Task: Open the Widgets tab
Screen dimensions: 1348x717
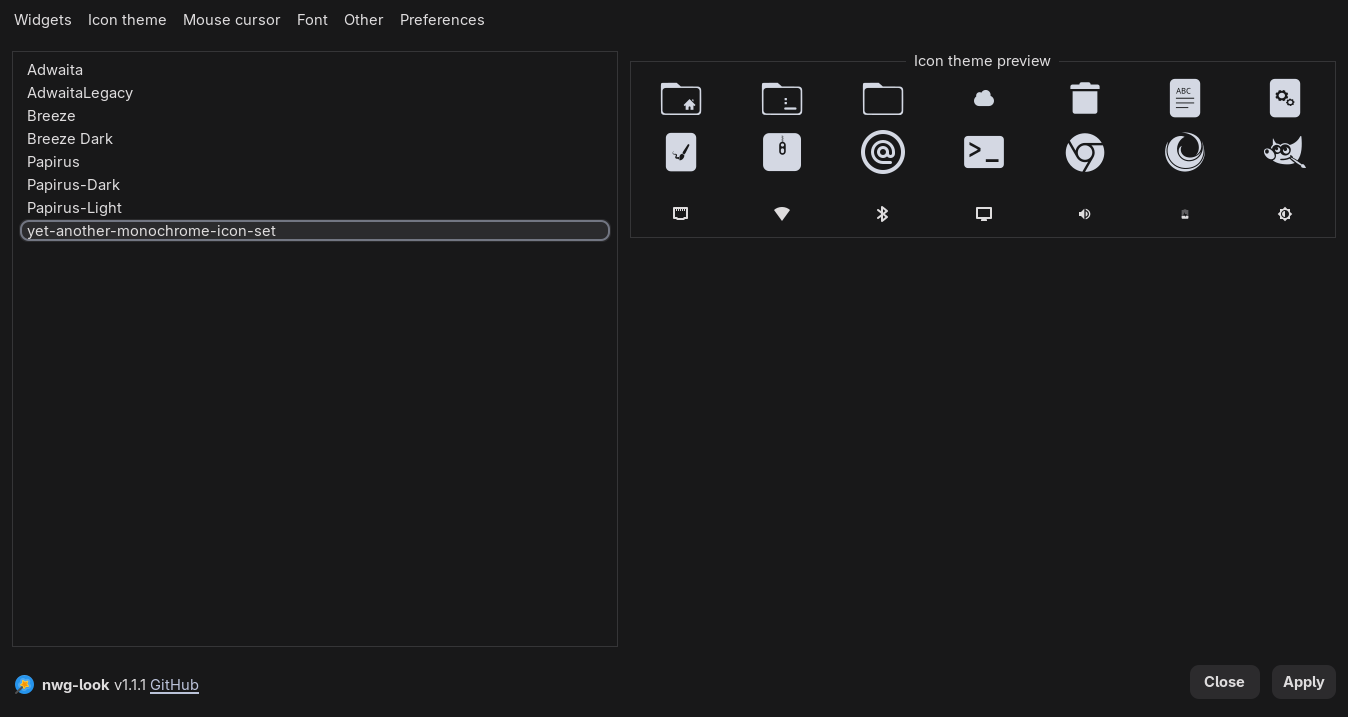Action: 43,20
